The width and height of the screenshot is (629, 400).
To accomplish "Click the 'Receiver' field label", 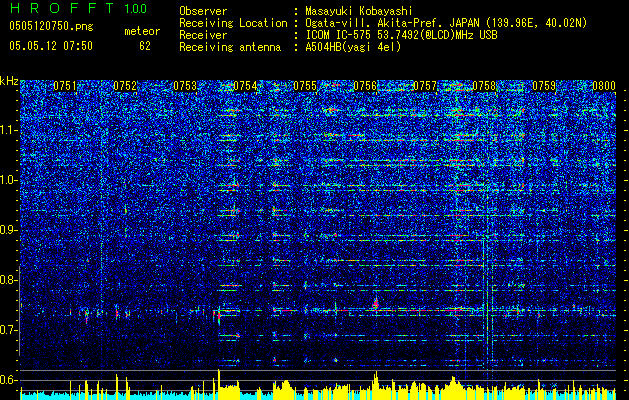I will coord(203,35).
